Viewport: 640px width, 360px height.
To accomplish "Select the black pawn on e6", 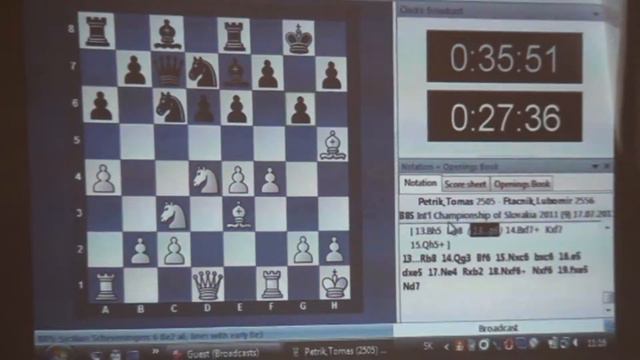I will click(x=236, y=109).
